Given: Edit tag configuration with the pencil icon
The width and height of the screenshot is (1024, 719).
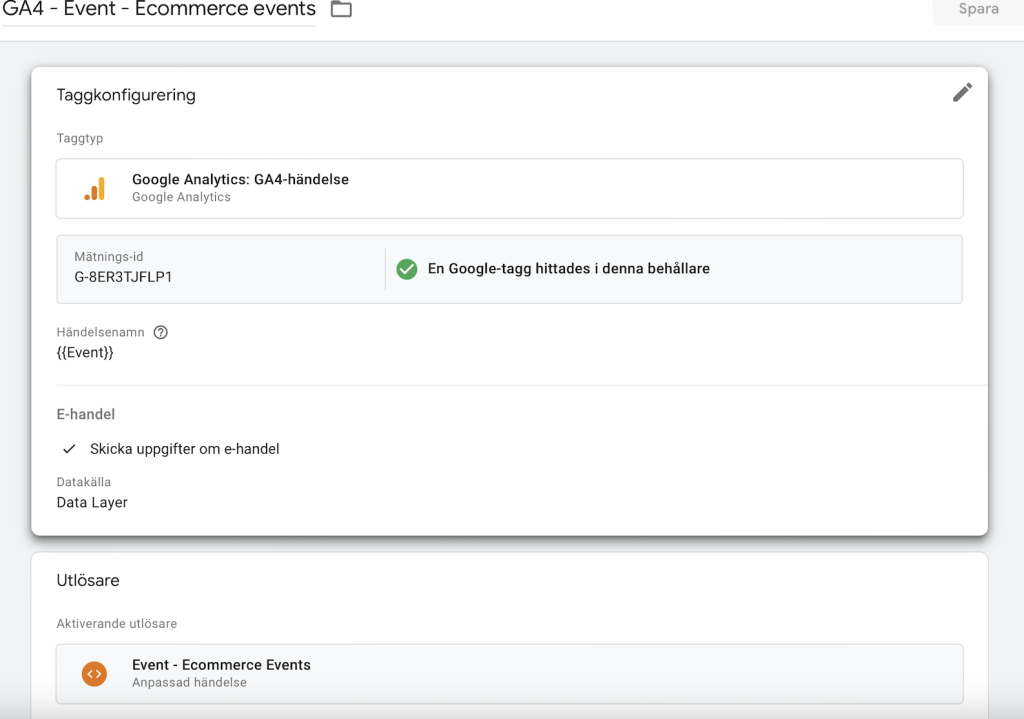Looking at the screenshot, I should tap(962, 93).
